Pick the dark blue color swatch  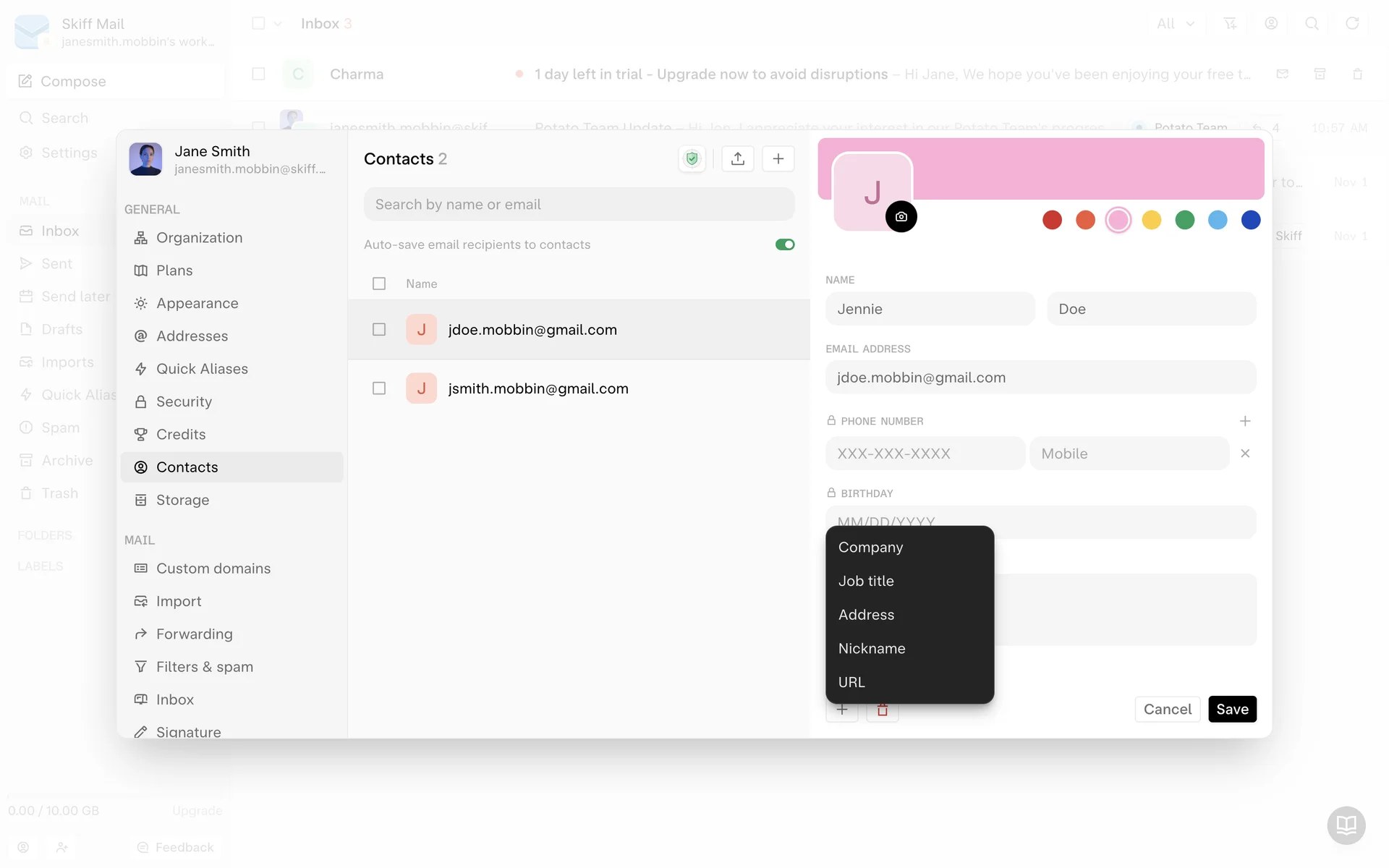pos(1250,220)
